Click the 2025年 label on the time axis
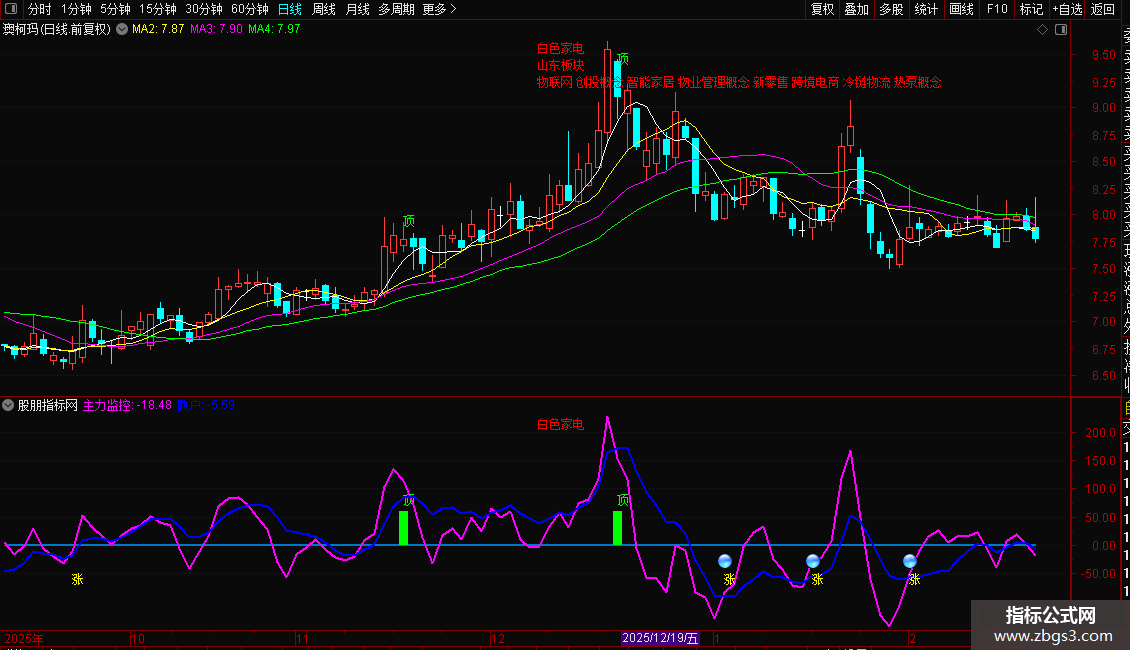This screenshot has height=650, width=1130. coord(24,638)
